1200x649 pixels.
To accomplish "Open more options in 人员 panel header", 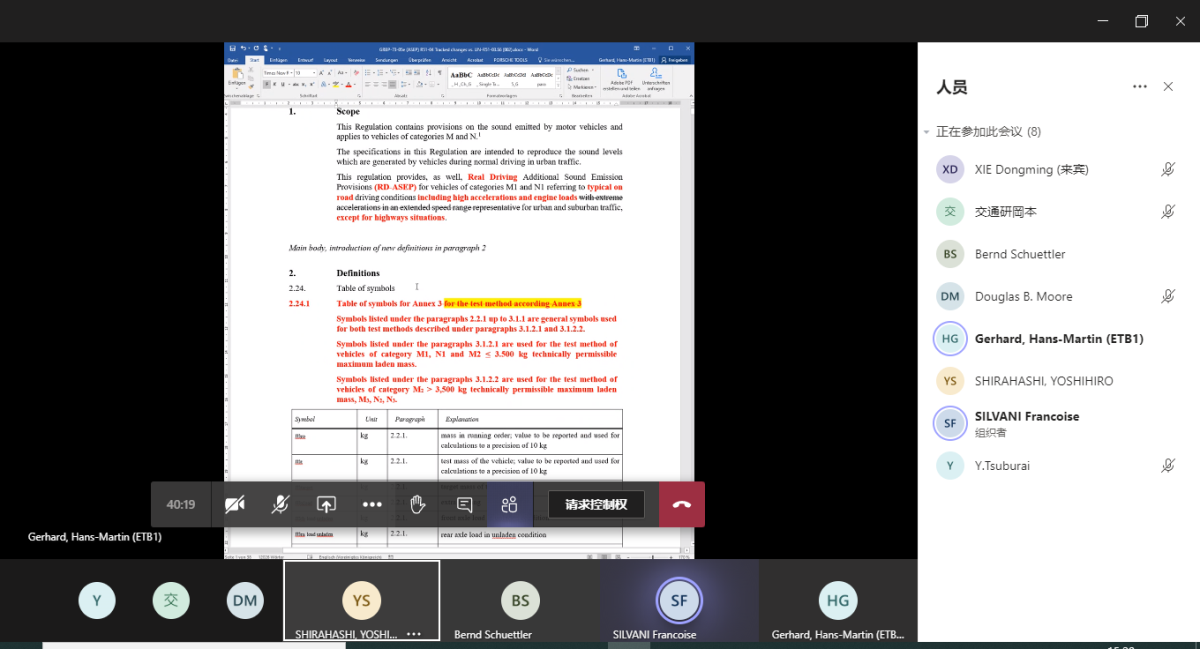I will point(1140,87).
